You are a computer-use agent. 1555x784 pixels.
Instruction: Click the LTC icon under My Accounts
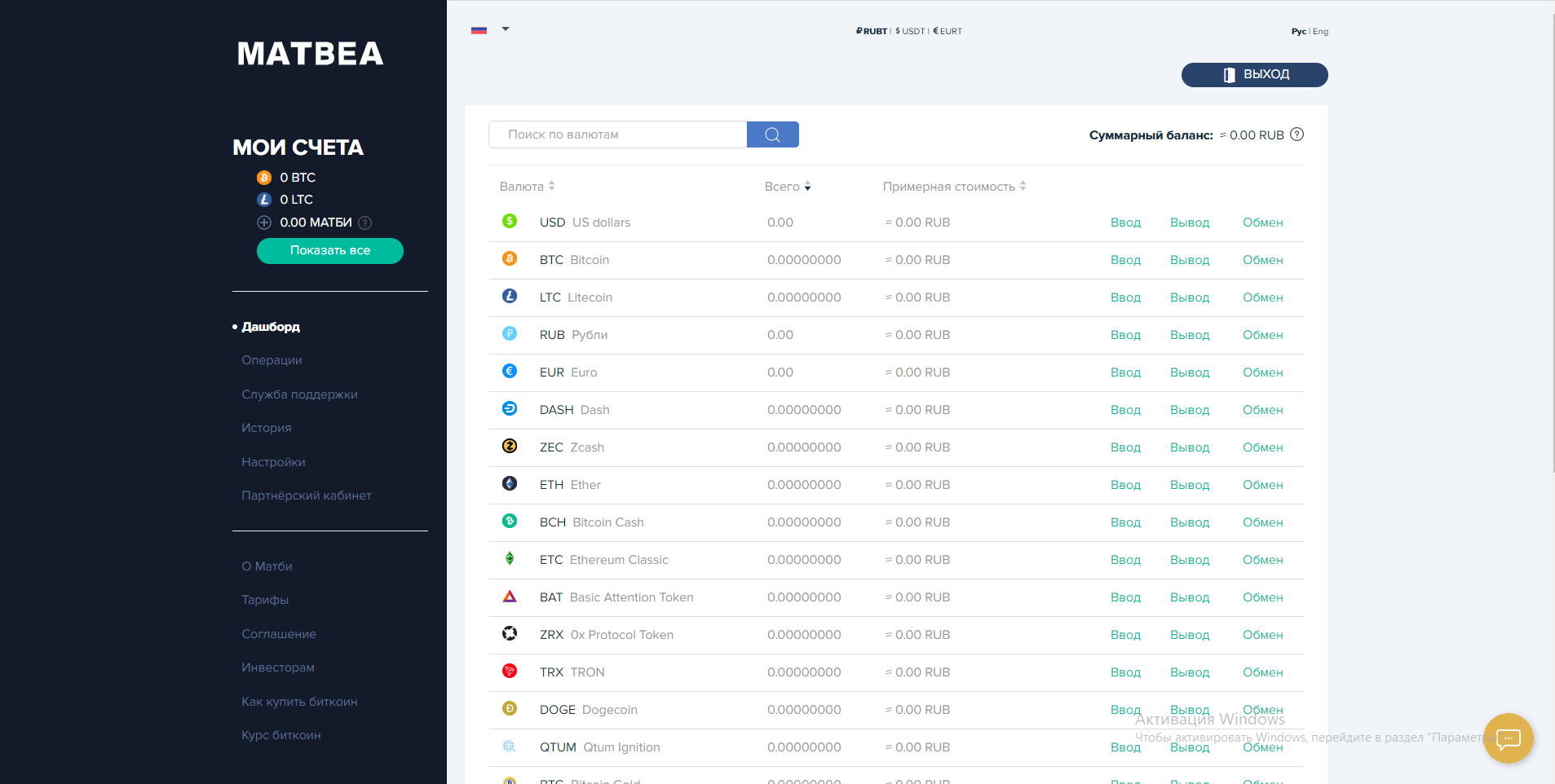pos(264,200)
